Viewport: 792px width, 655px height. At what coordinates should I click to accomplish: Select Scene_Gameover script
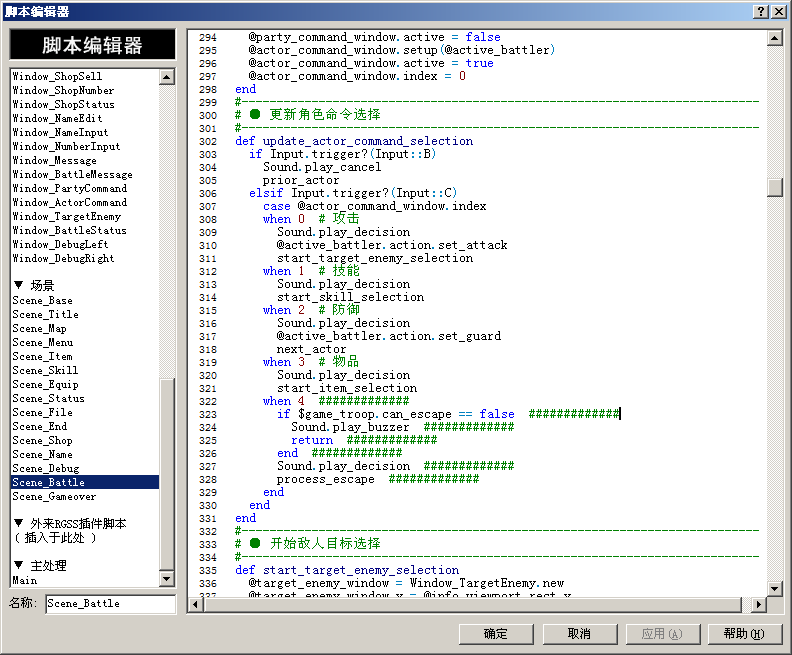54,496
